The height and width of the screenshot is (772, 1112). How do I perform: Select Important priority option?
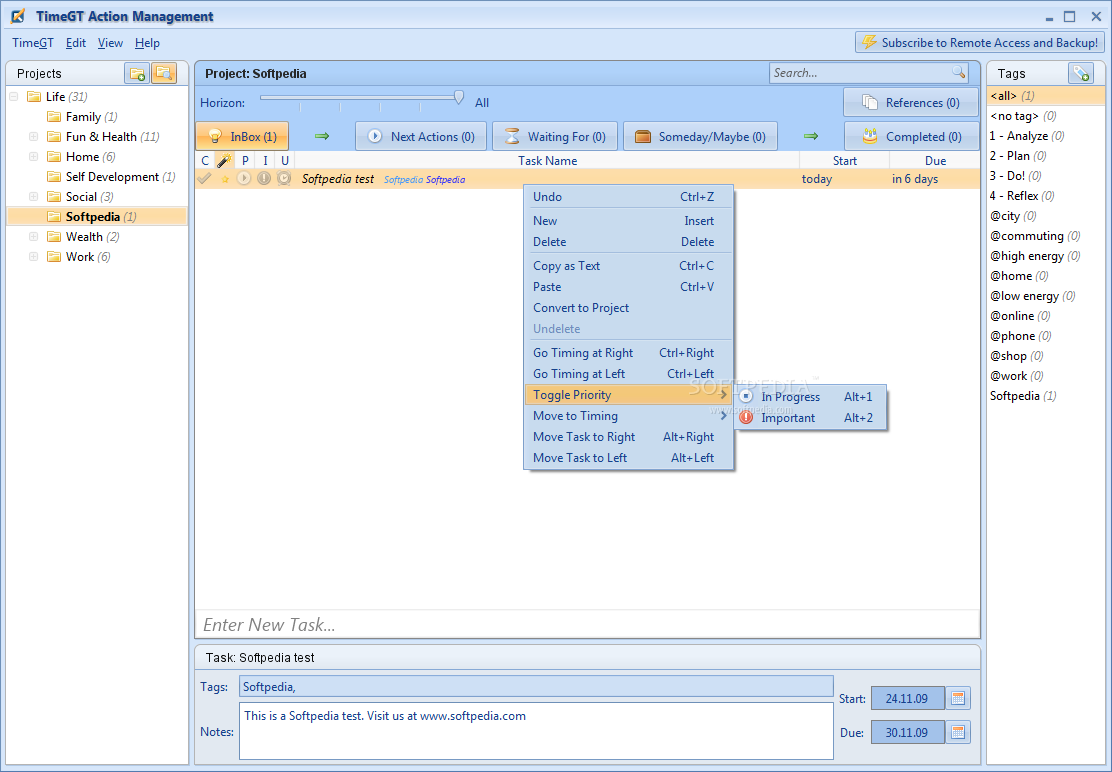coord(811,418)
